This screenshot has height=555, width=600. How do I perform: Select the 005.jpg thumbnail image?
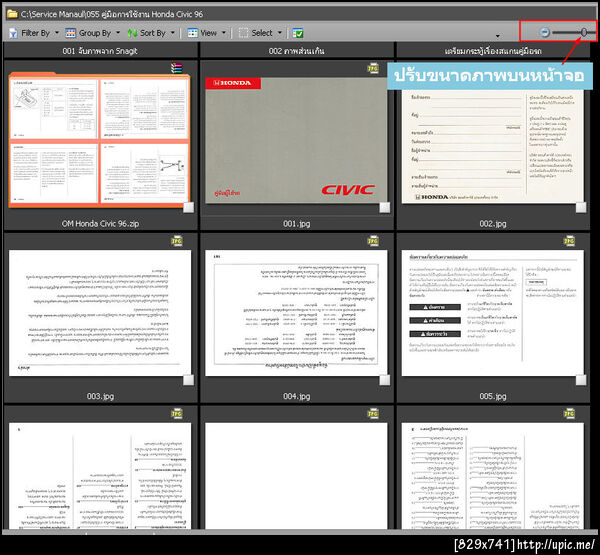(x=493, y=313)
